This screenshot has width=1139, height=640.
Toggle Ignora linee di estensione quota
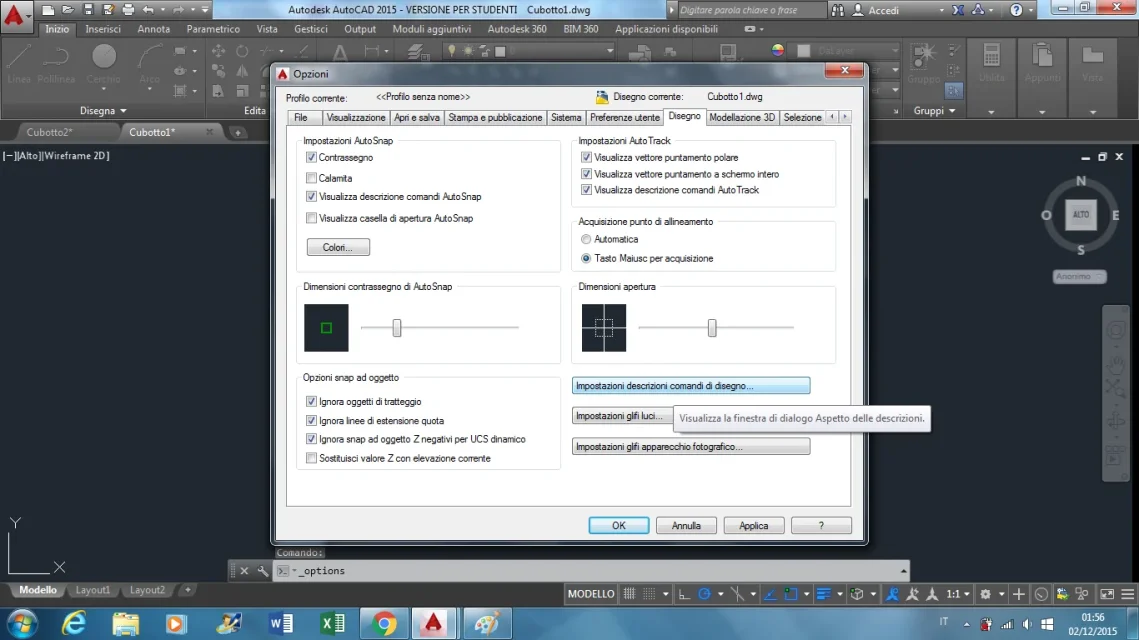[312, 421]
